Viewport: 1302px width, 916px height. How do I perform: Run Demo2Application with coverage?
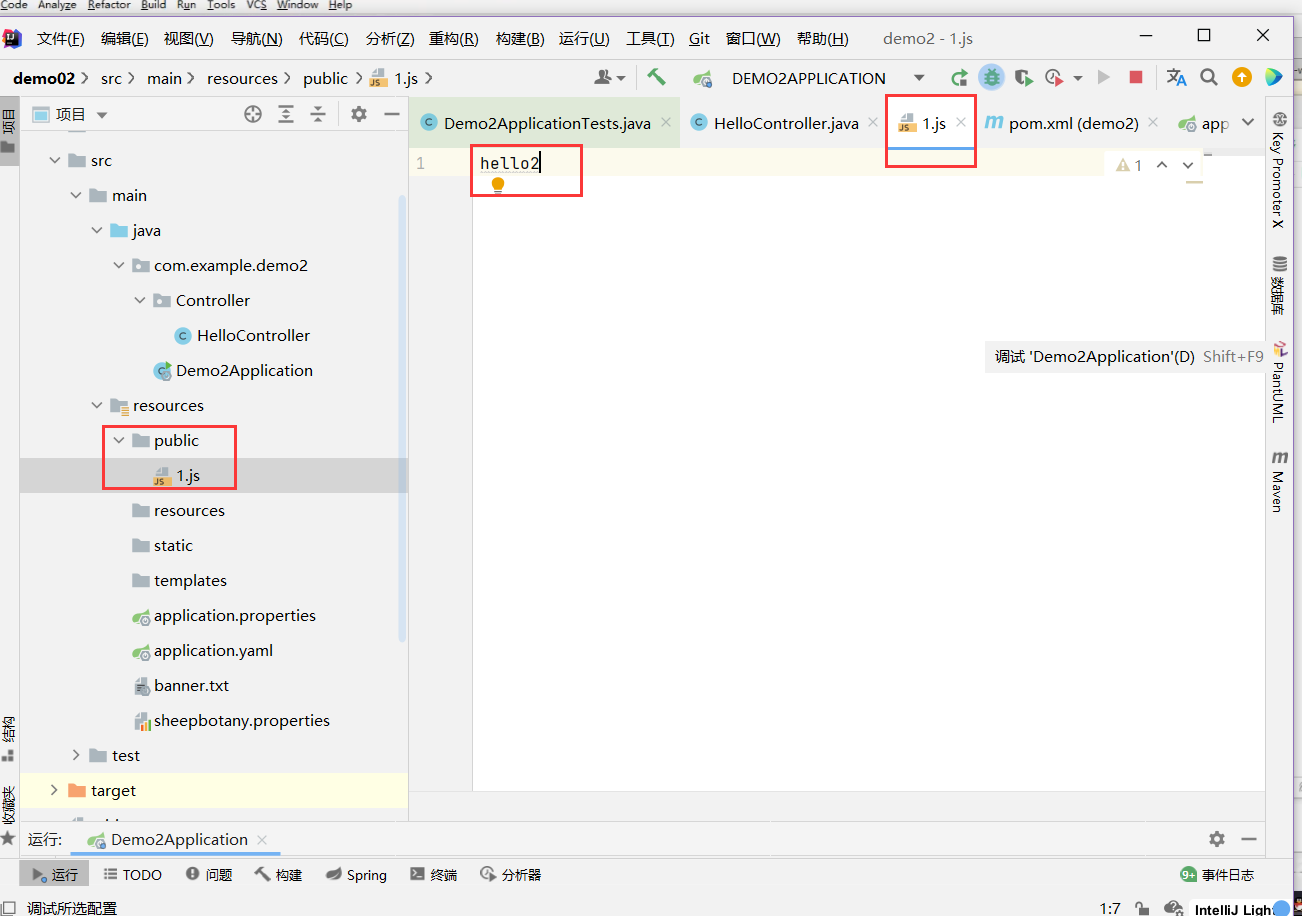pyautogui.click(x=1022, y=77)
